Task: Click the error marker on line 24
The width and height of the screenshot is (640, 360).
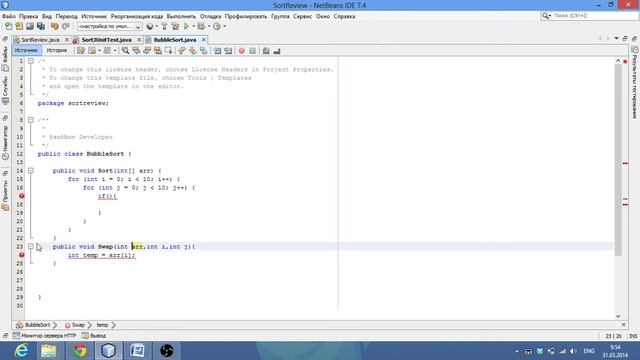Action: (x=22, y=255)
